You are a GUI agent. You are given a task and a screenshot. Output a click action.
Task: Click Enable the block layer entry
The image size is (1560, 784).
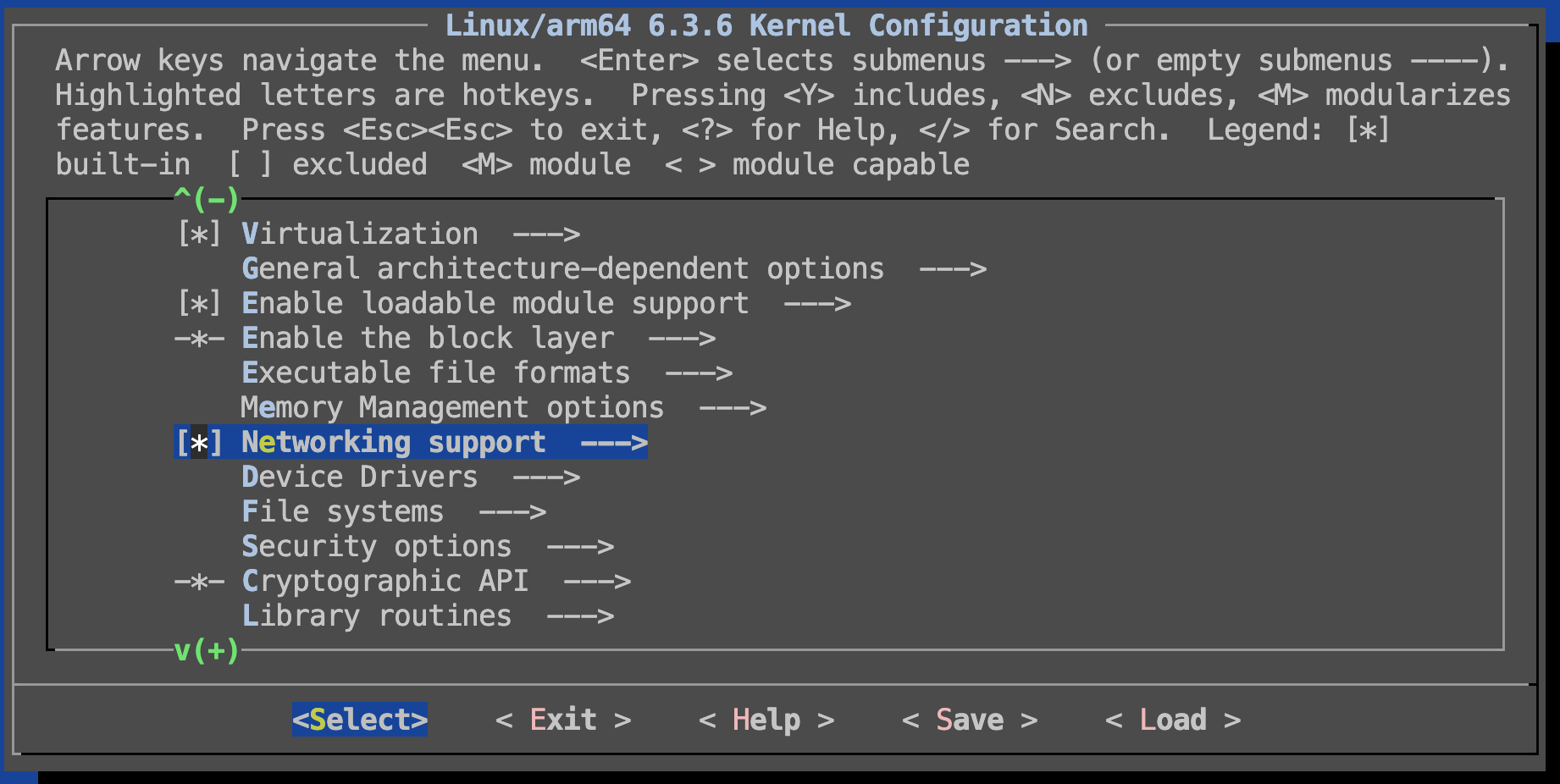[427, 338]
